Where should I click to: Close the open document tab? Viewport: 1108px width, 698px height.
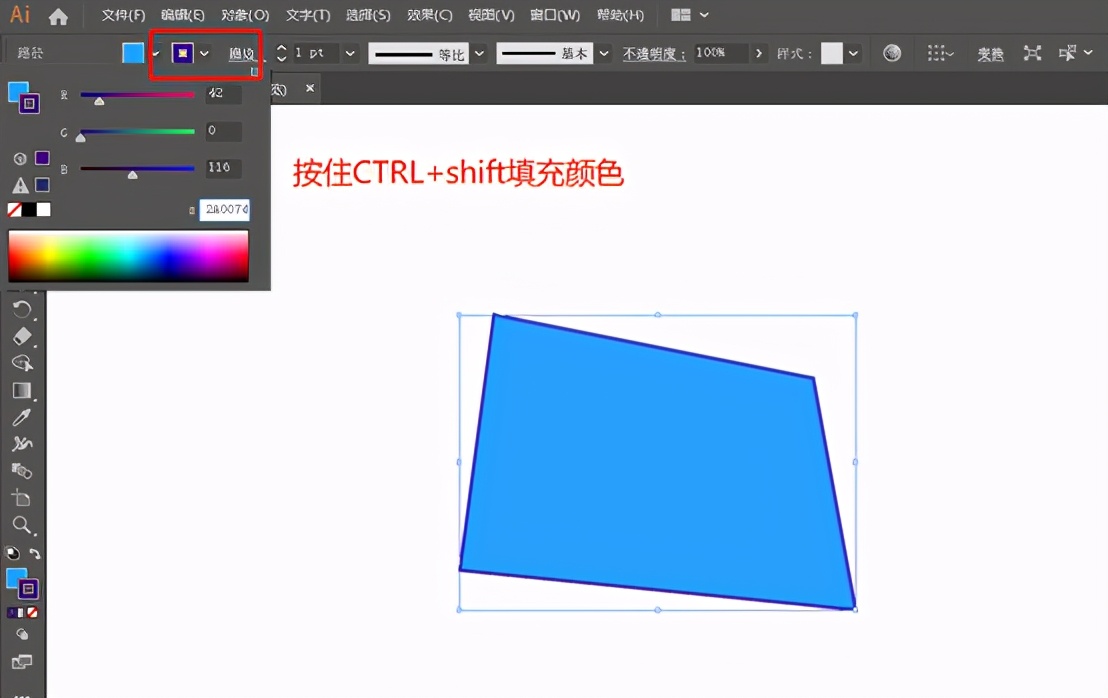tap(310, 88)
